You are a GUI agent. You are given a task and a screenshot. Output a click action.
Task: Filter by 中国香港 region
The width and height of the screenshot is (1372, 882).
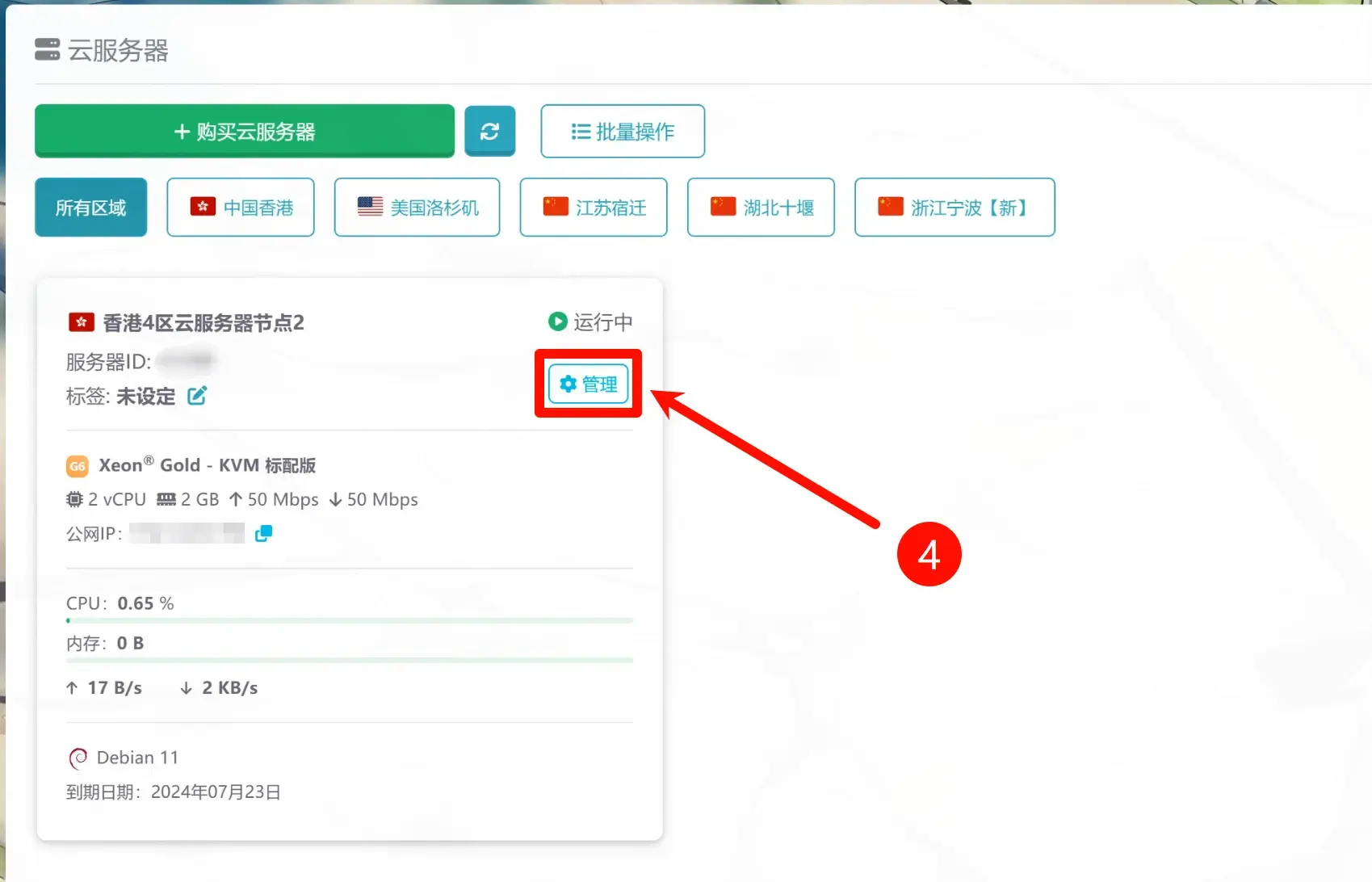point(241,208)
